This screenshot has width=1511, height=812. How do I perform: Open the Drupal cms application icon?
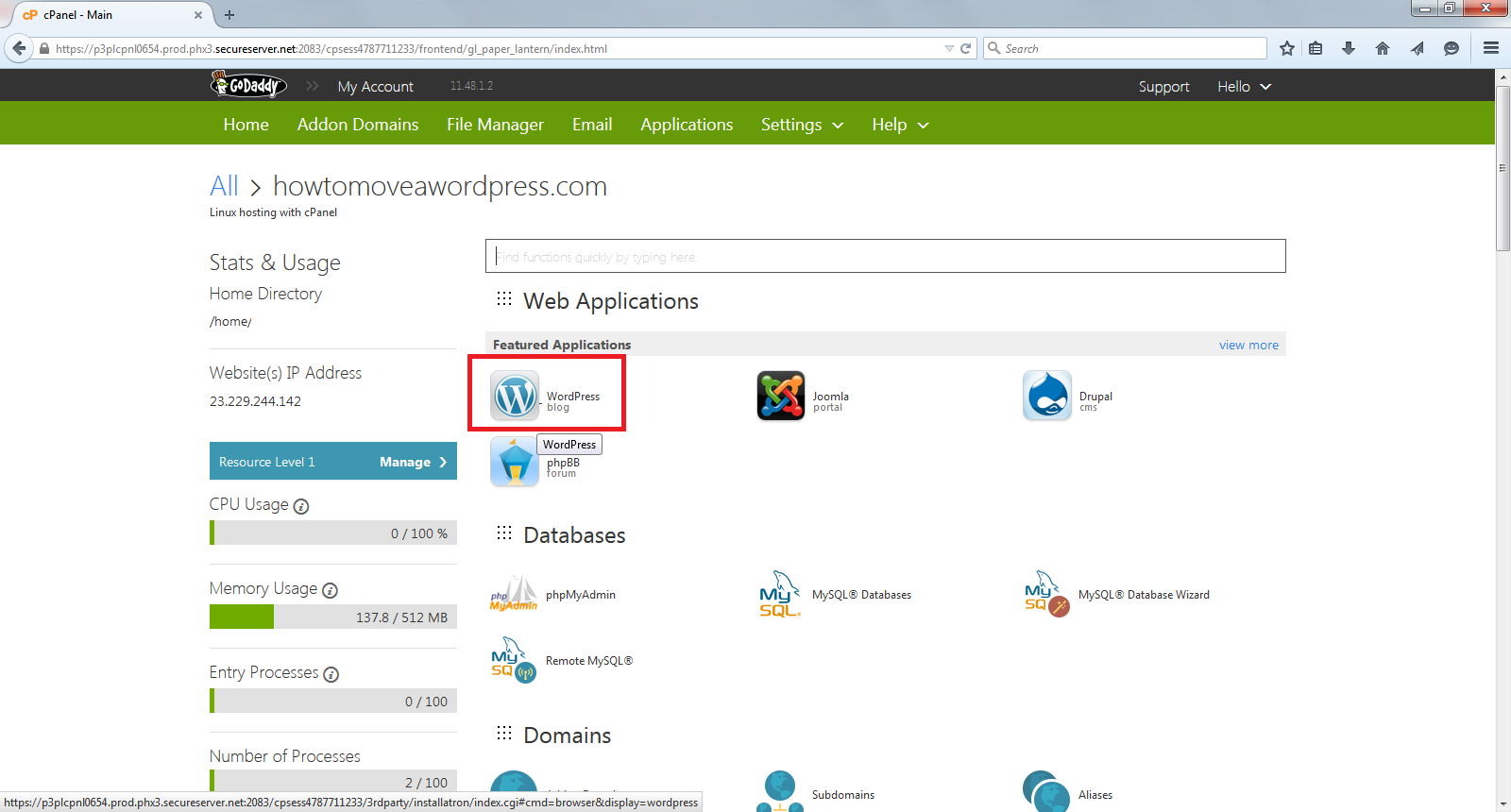(x=1047, y=396)
